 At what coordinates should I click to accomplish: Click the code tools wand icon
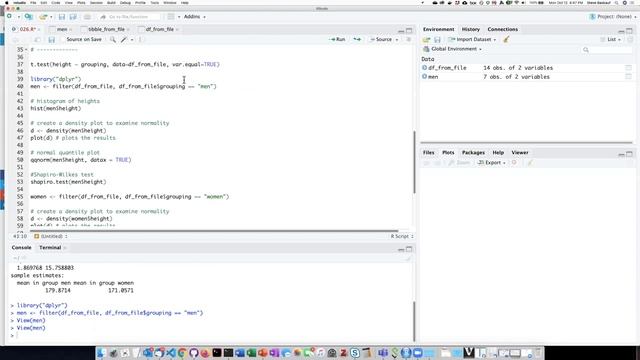click(x=124, y=40)
